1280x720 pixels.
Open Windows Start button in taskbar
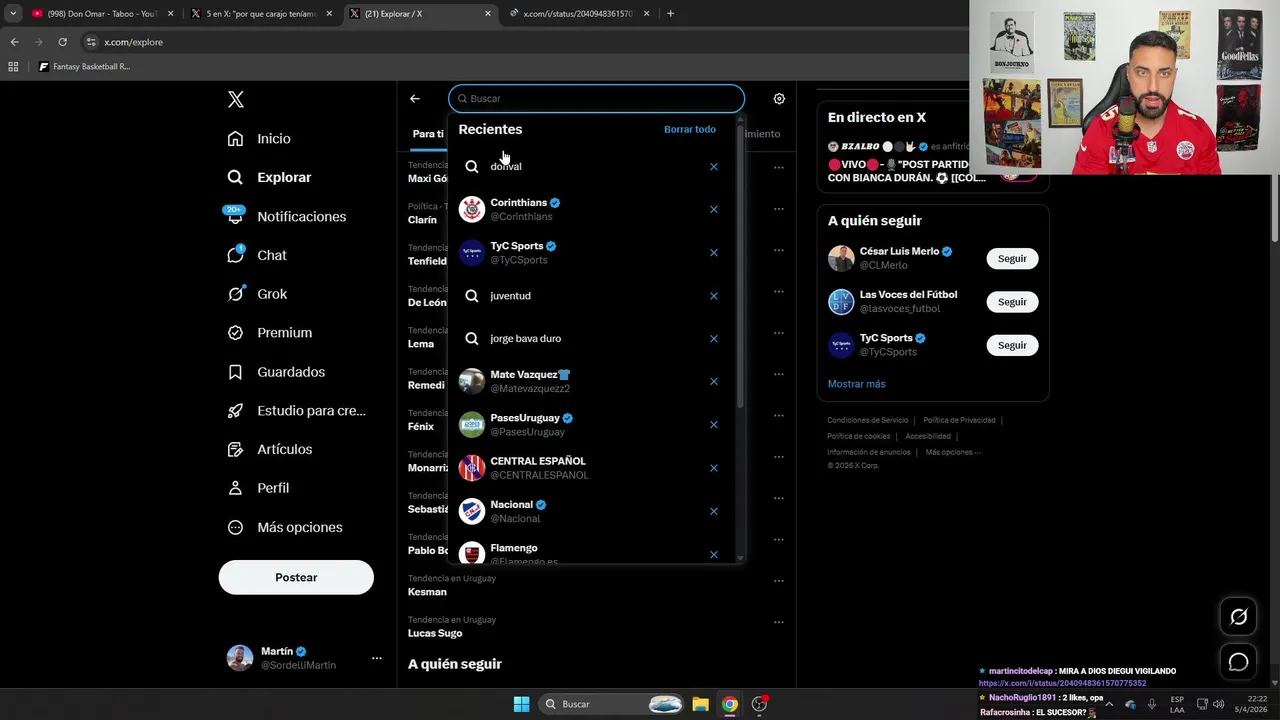tap(521, 704)
